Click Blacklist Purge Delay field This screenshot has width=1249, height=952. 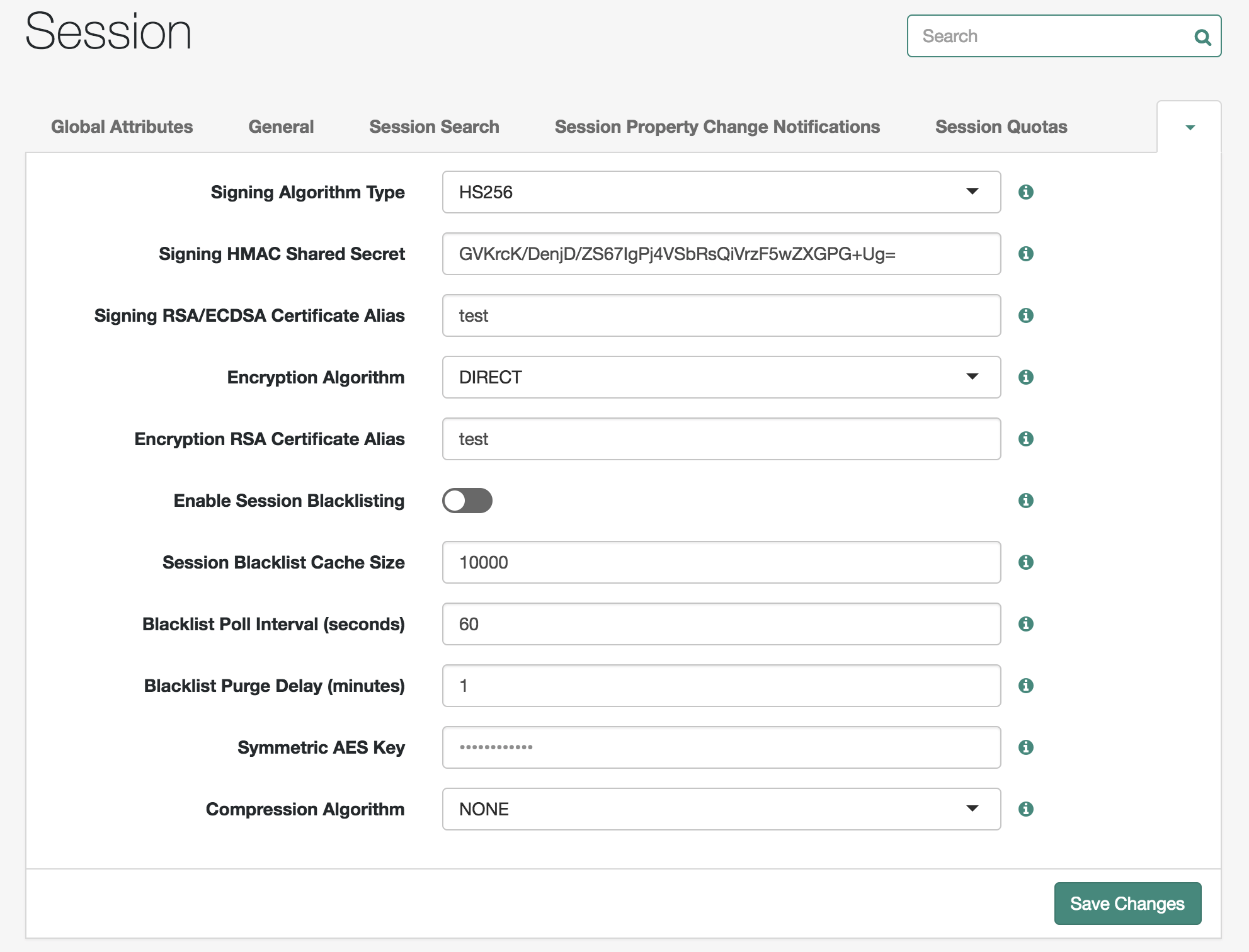click(722, 686)
